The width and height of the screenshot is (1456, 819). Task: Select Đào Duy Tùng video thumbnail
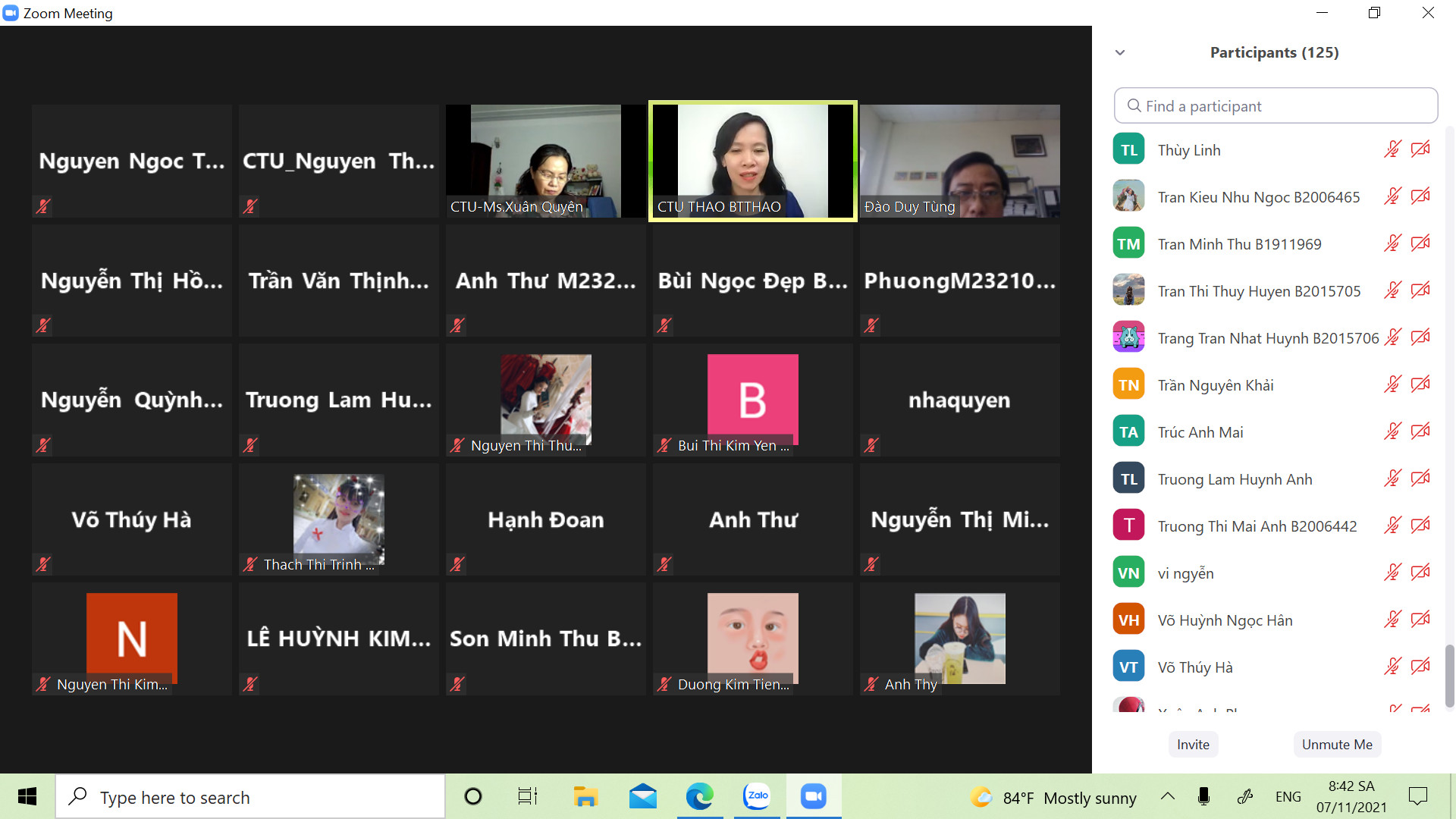point(959,161)
